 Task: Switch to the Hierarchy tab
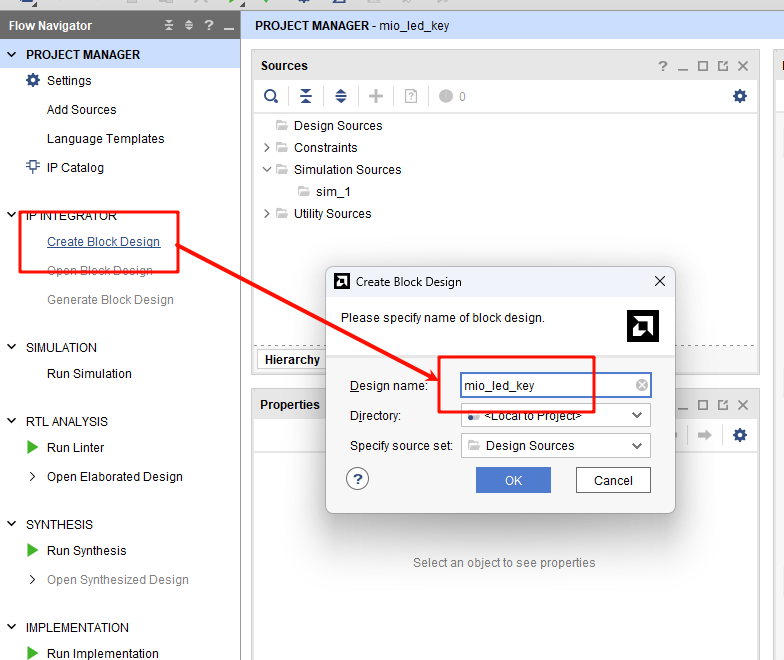point(292,360)
